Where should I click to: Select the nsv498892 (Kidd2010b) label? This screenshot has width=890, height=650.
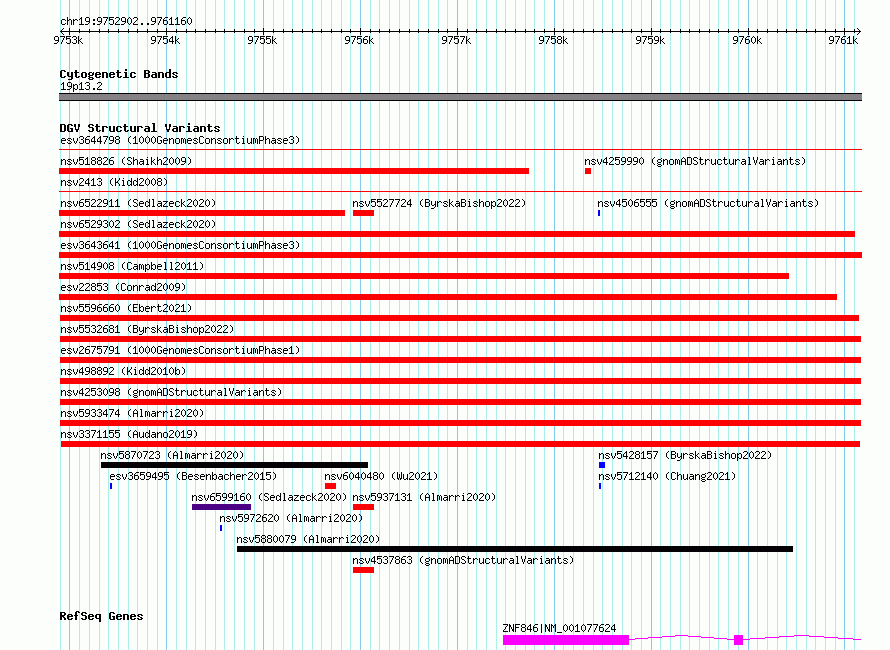(x=123, y=371)
